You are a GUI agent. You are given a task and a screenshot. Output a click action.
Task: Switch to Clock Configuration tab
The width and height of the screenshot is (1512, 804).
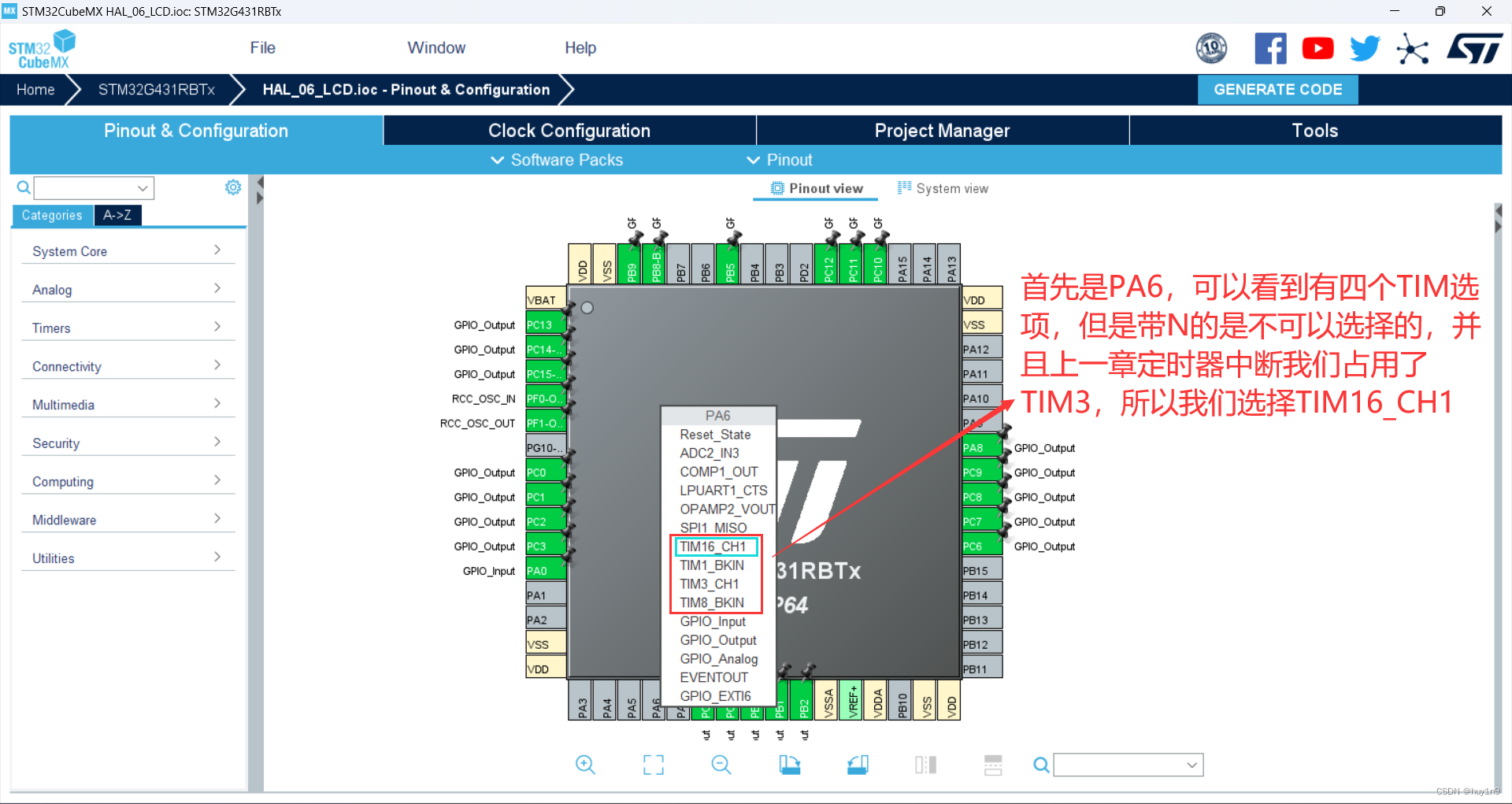coord(569,131)
